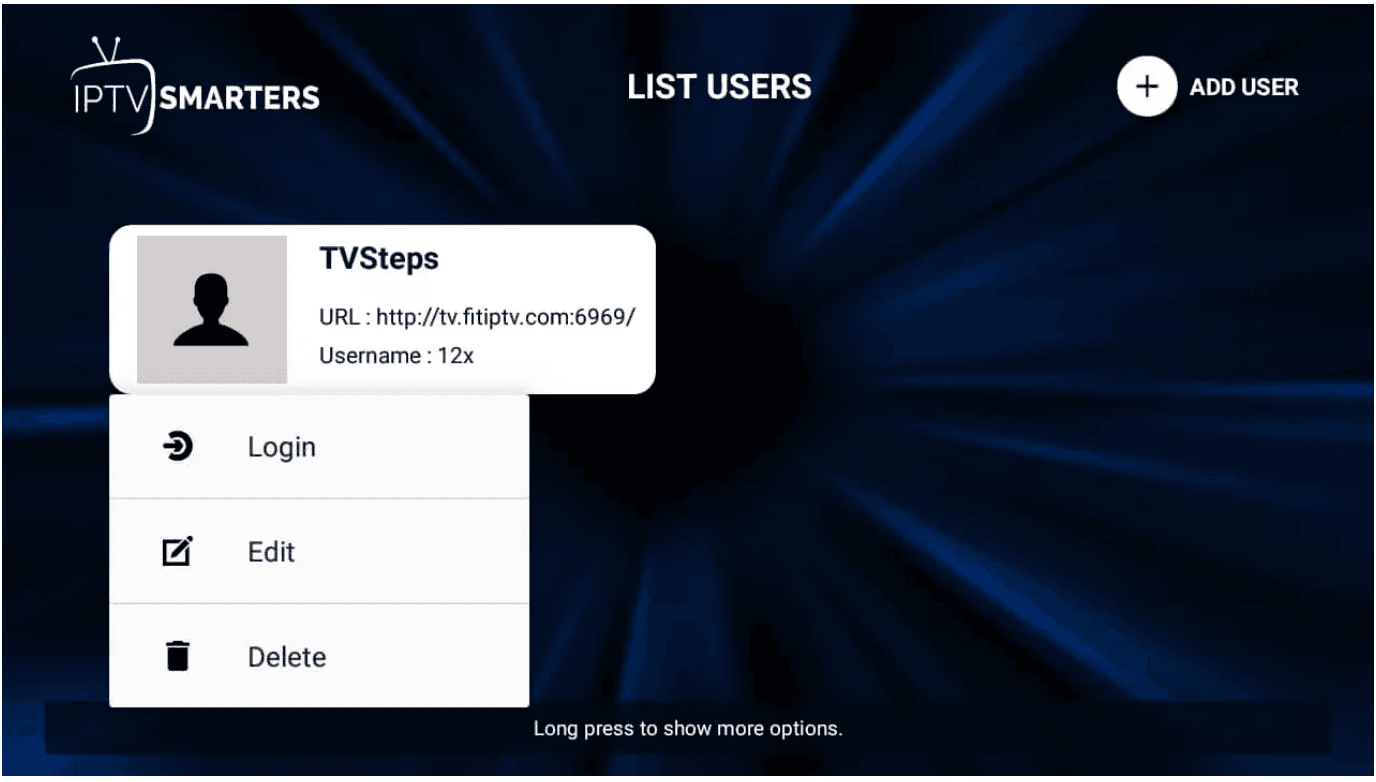
Task: Select Delete from the context menu
Action: [x=286, y=657]
